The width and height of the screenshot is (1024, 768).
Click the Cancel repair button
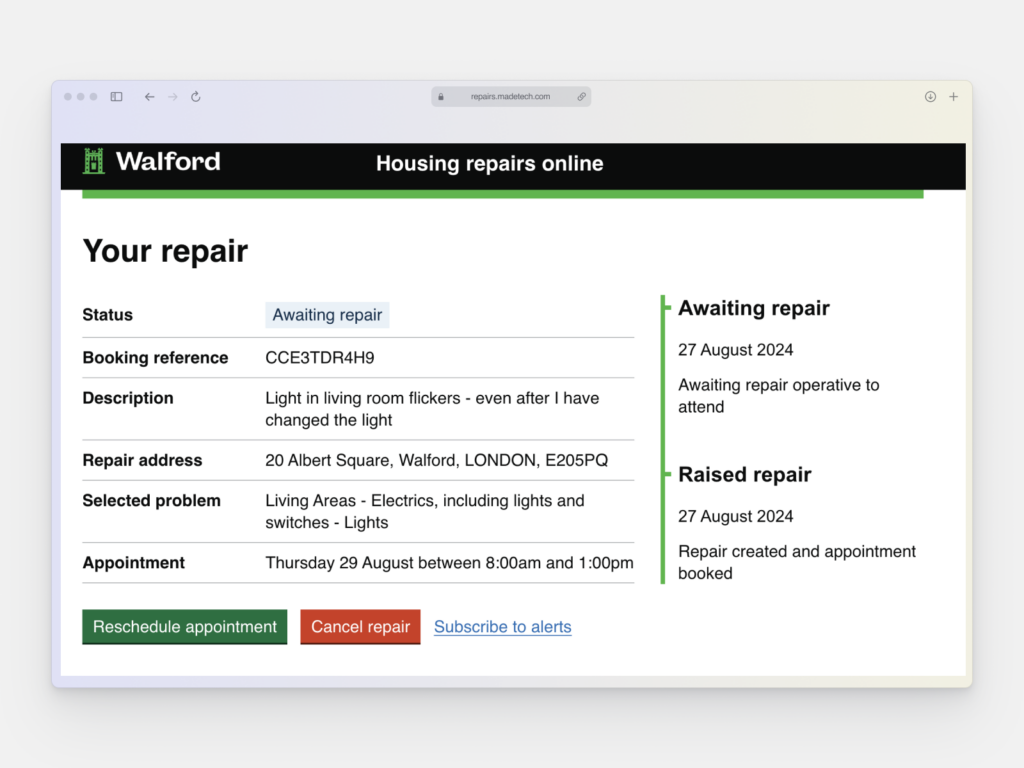tap(360, 627)
